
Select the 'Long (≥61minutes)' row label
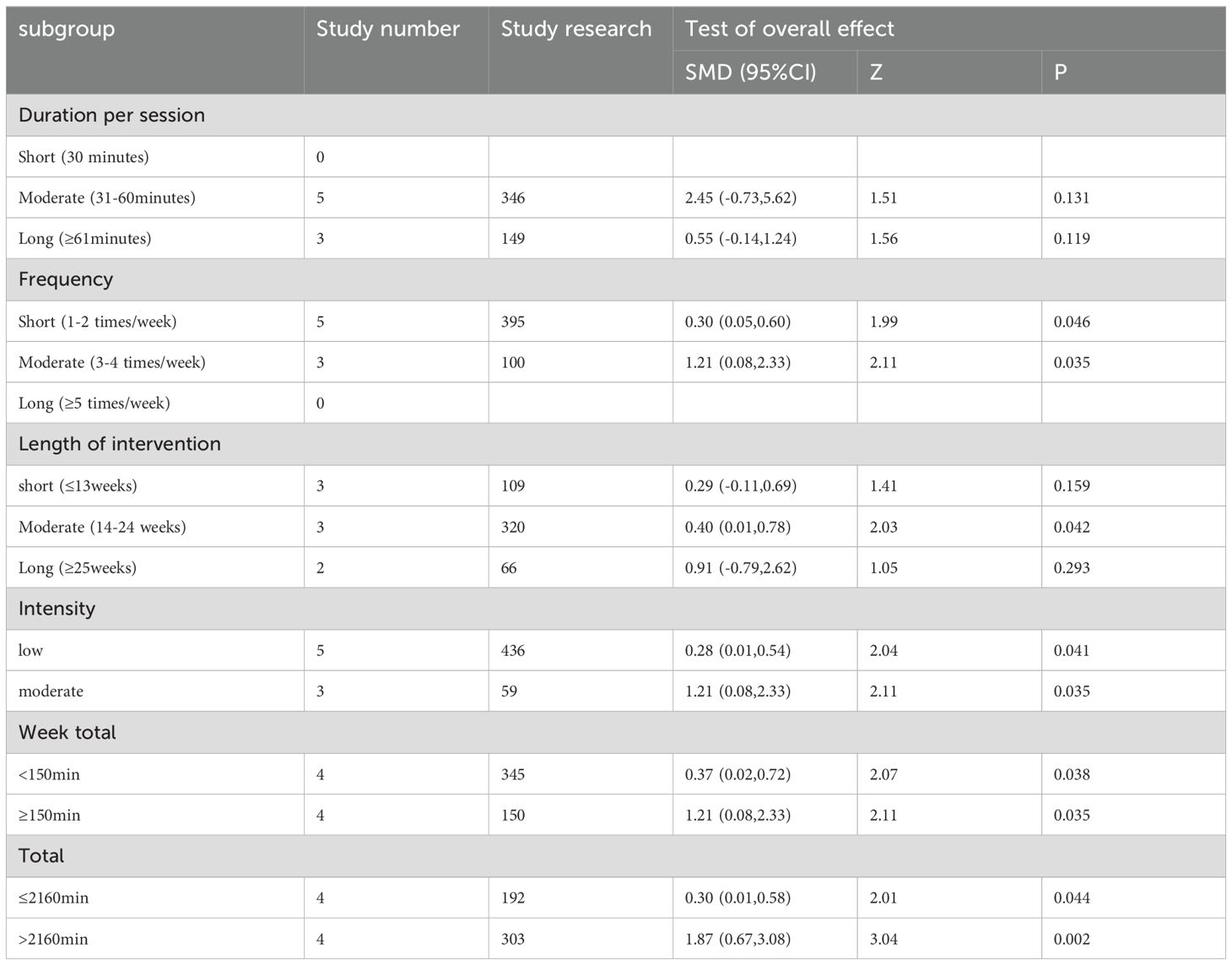(x=84, y=239)
